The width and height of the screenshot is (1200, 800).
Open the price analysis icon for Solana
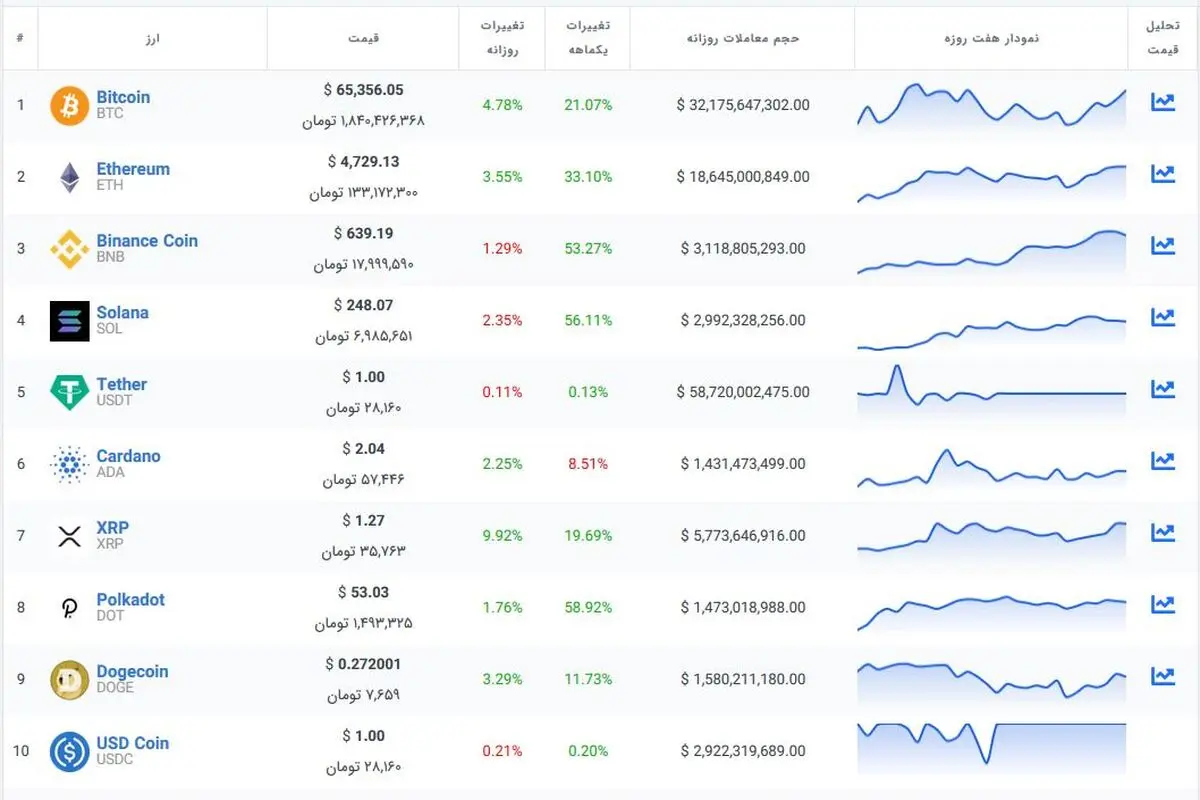[1163, 317]
